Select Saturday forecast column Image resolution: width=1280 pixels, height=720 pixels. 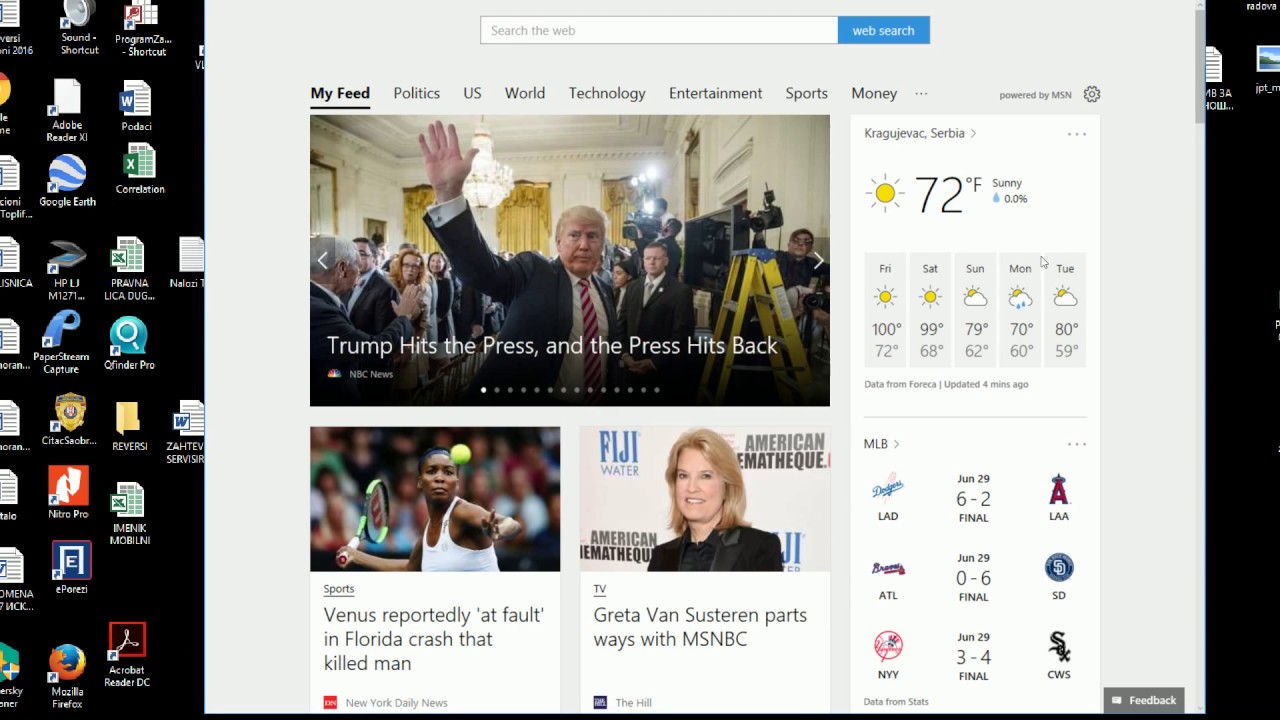pyautogui.click(x=930, y=310)
